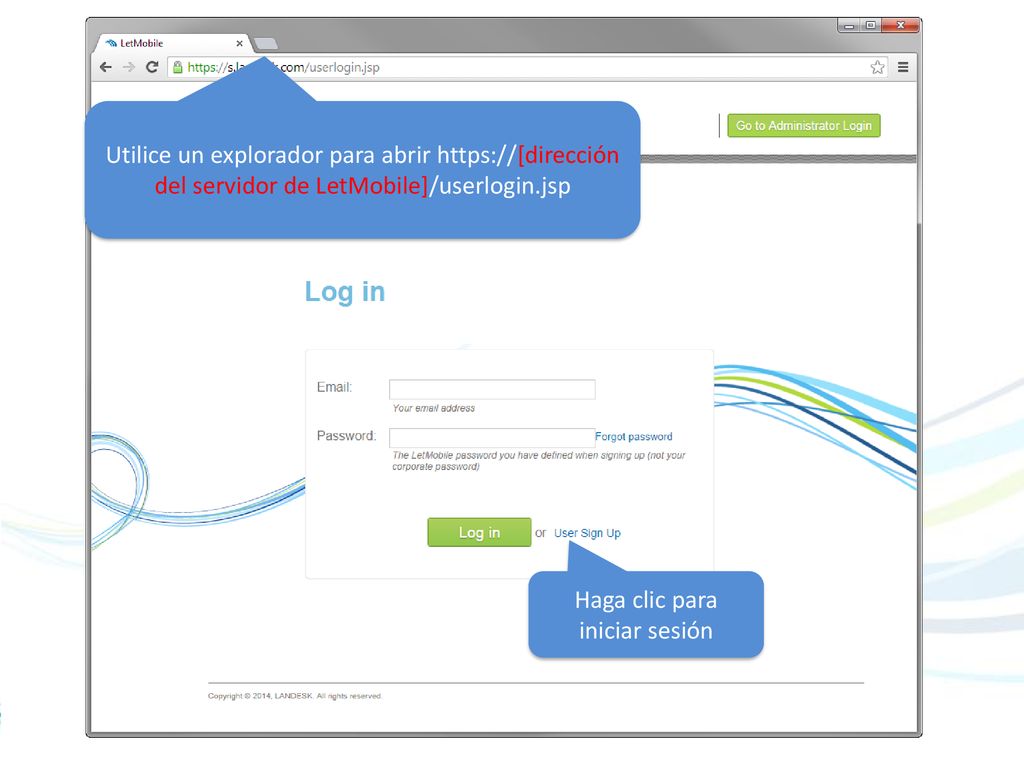This screenshot has height=768, width=1024.
Task: Close the LetMobile tab
Action: click(x=240, y=43)
